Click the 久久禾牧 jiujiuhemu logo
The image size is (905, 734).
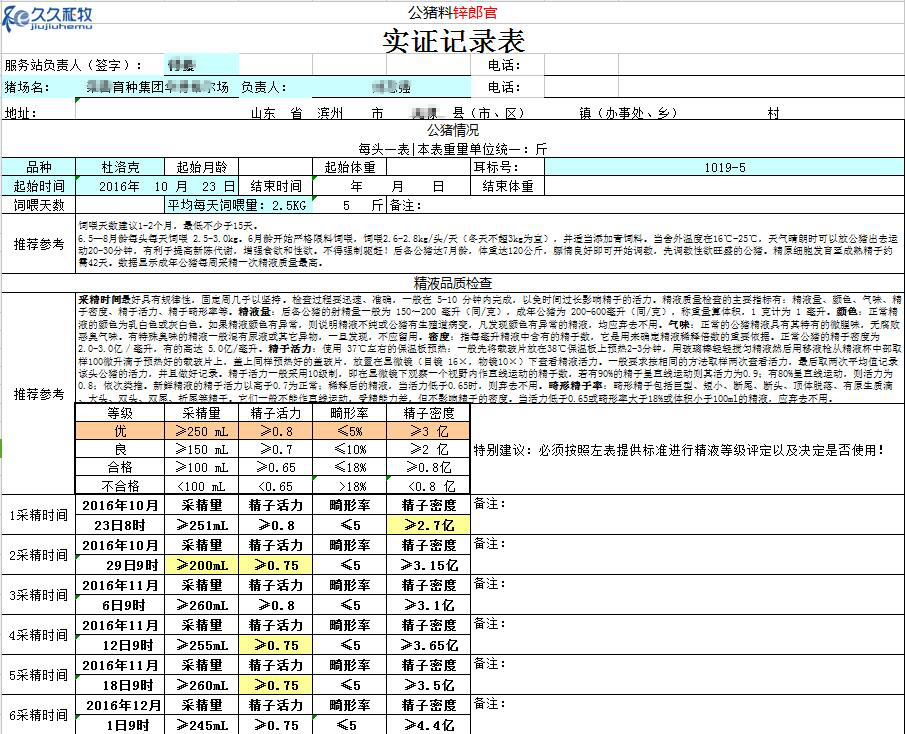pos(47,18)
